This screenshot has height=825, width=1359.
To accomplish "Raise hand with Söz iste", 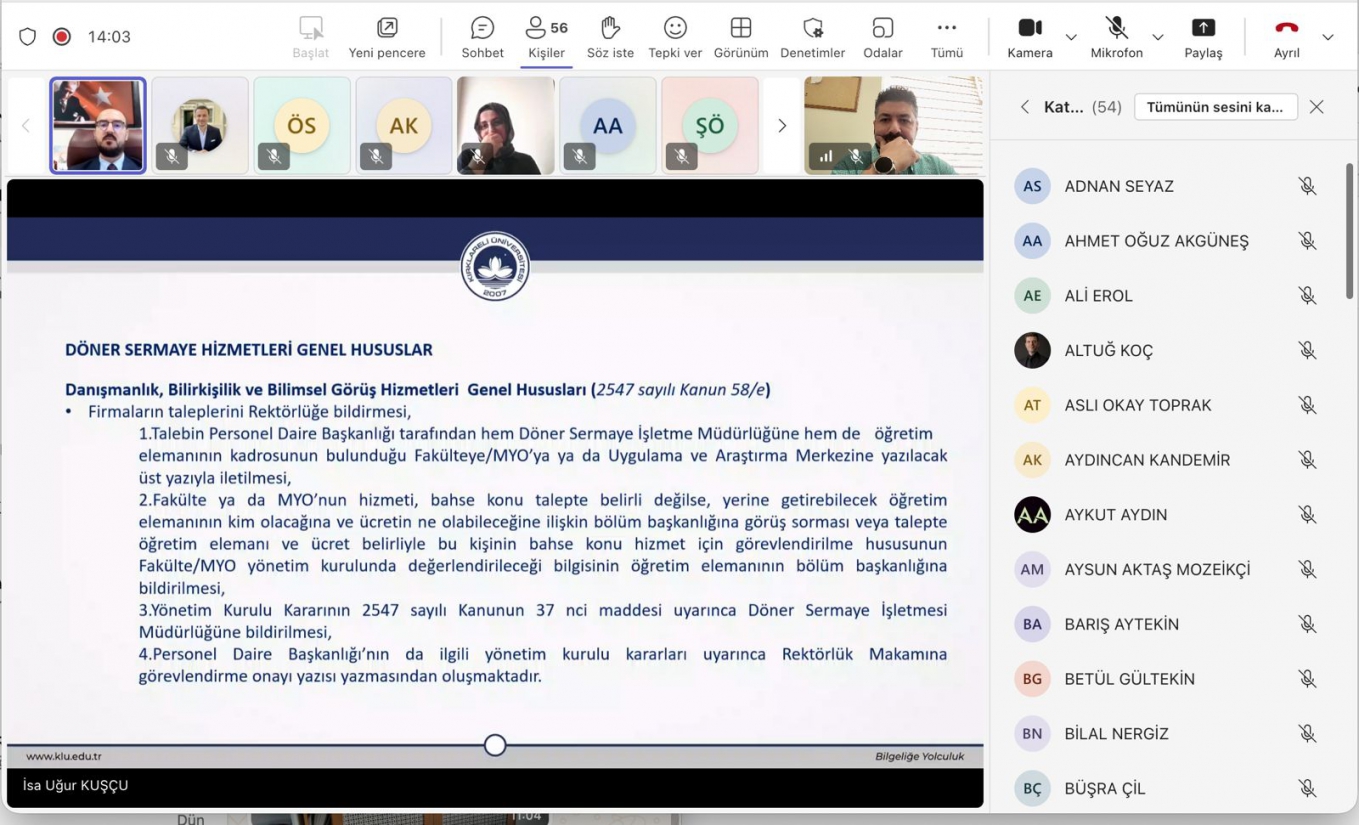I will [x=610, y=37].
